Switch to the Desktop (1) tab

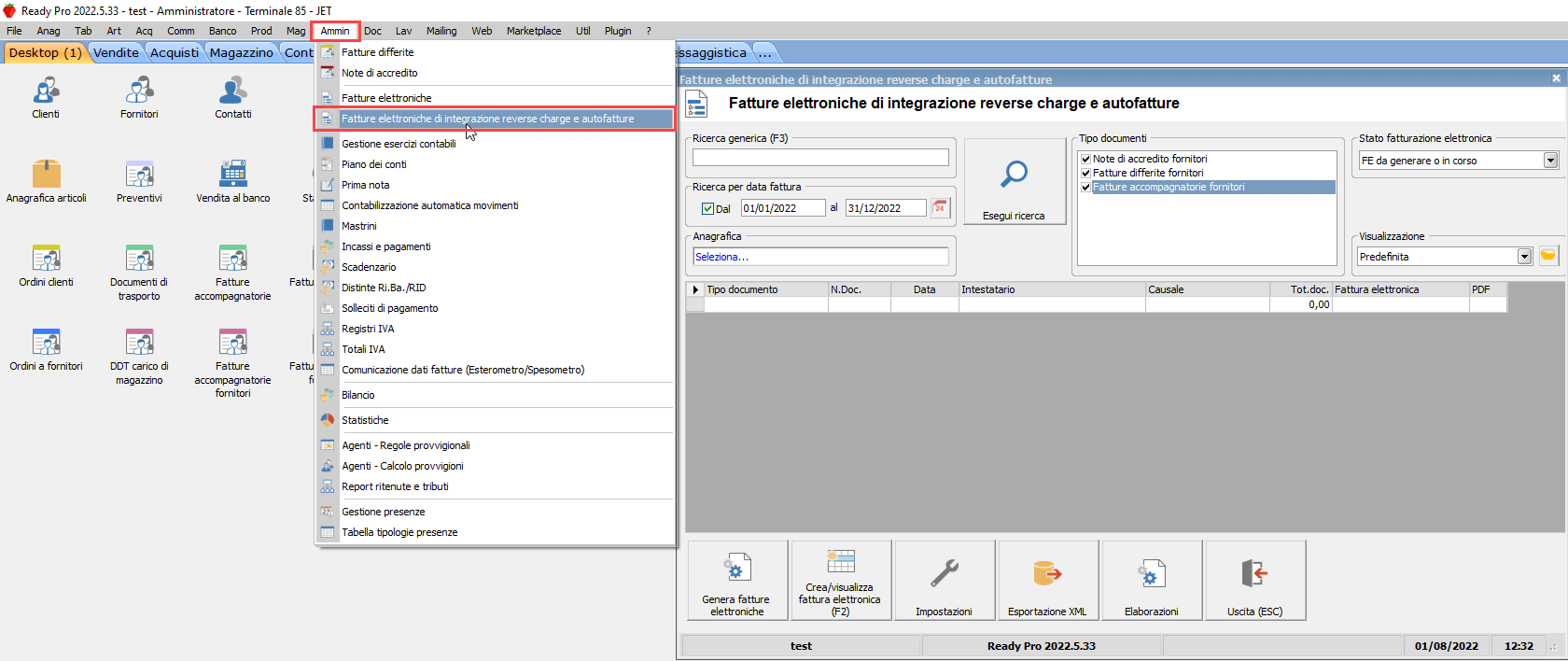(45, 52)
